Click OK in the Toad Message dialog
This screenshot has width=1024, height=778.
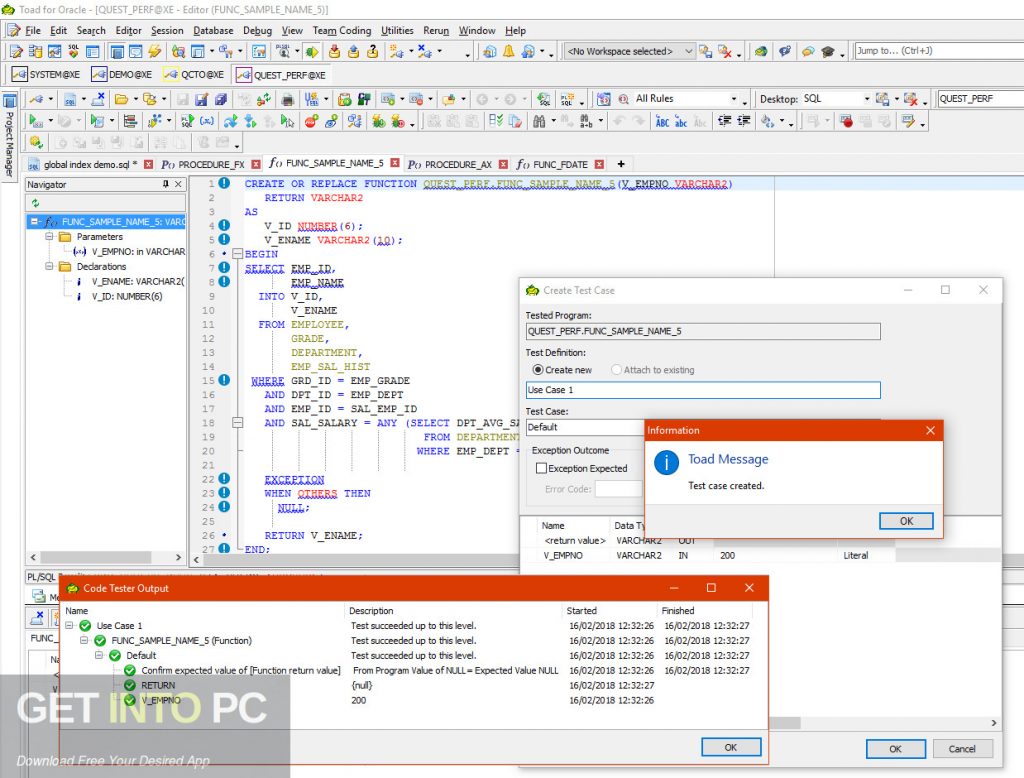pos(906,521)
